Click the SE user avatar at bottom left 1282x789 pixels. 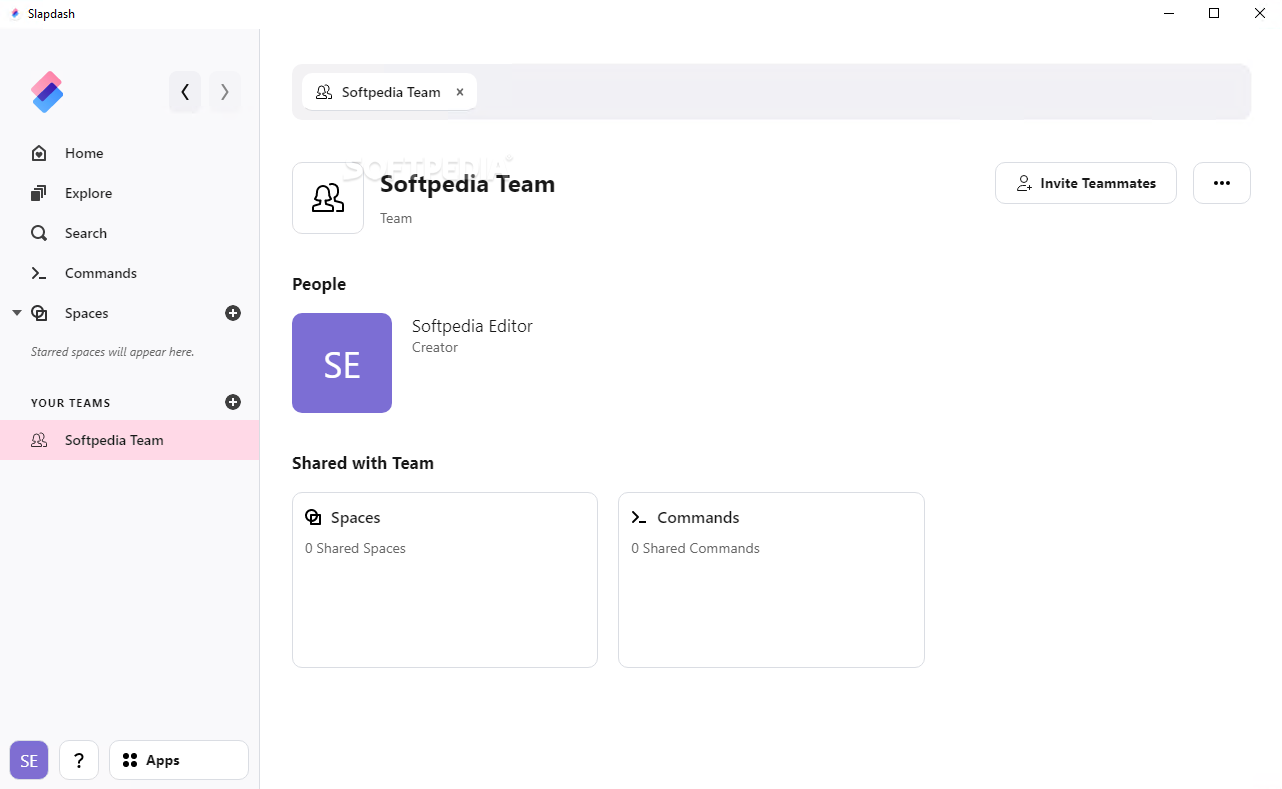pyautogui.click(x=29, y=760)
